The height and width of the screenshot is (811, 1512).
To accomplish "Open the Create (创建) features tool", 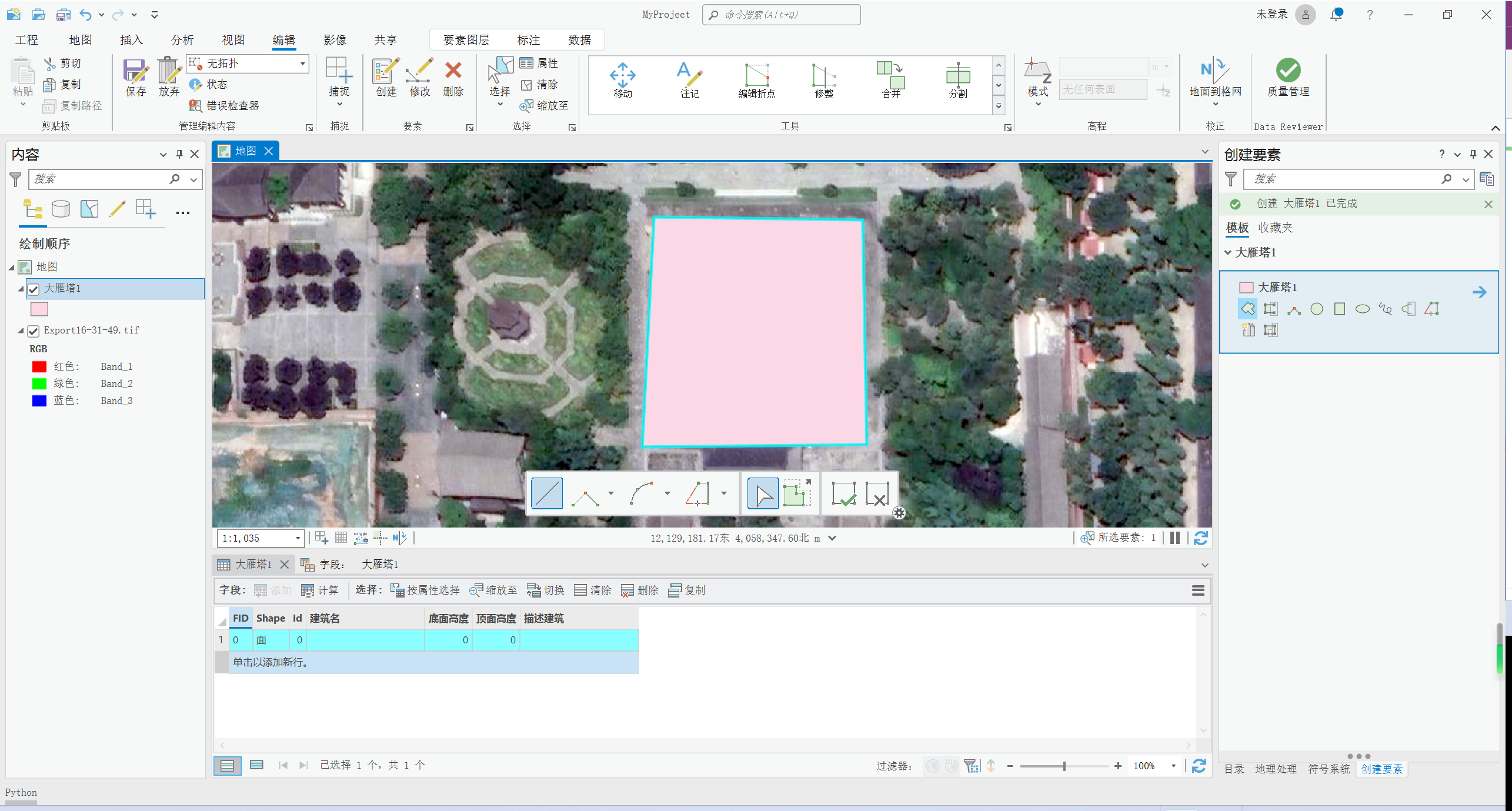I will click(386, 77).
